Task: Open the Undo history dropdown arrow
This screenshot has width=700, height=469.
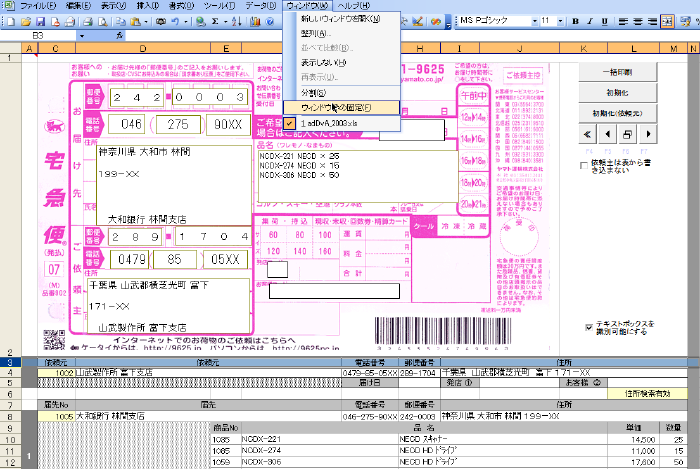Action: pyautogui.click(x=185, y=21)
